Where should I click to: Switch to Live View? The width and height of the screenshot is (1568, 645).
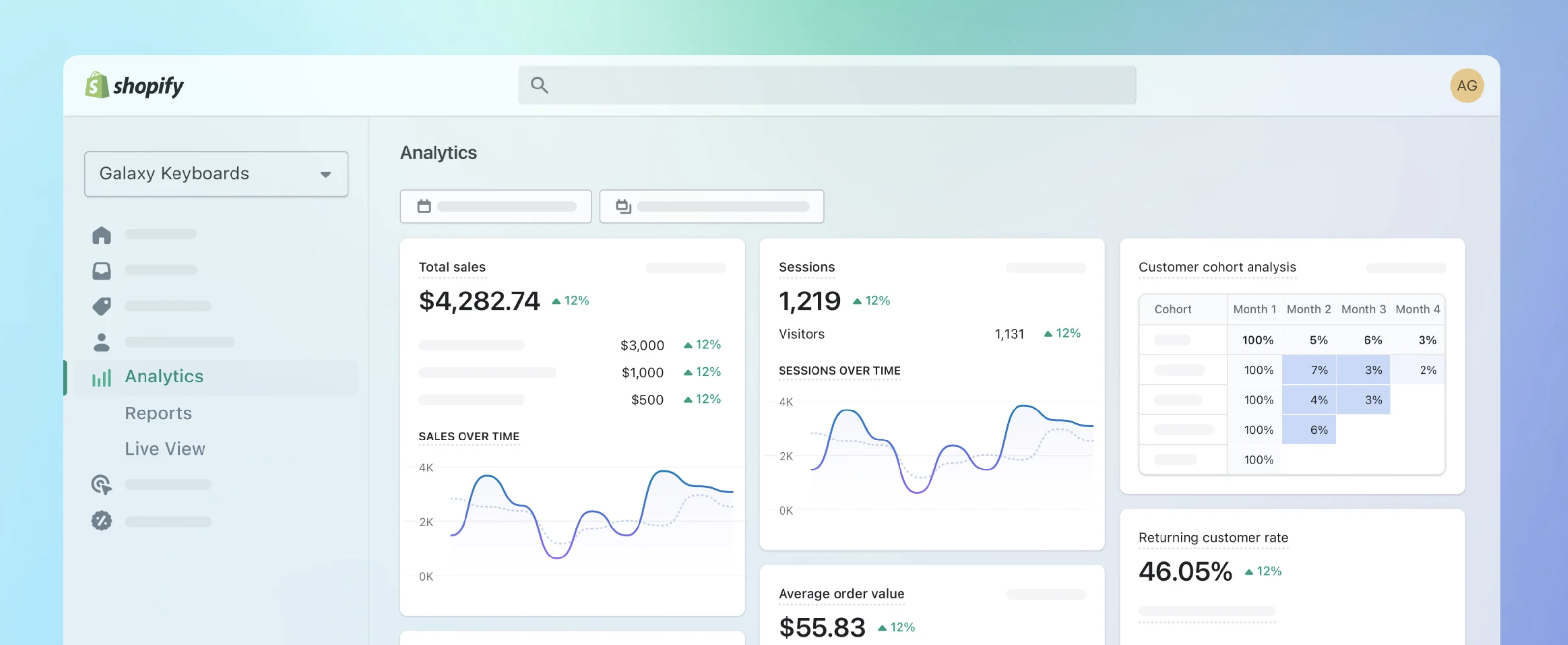click(165, 449)
